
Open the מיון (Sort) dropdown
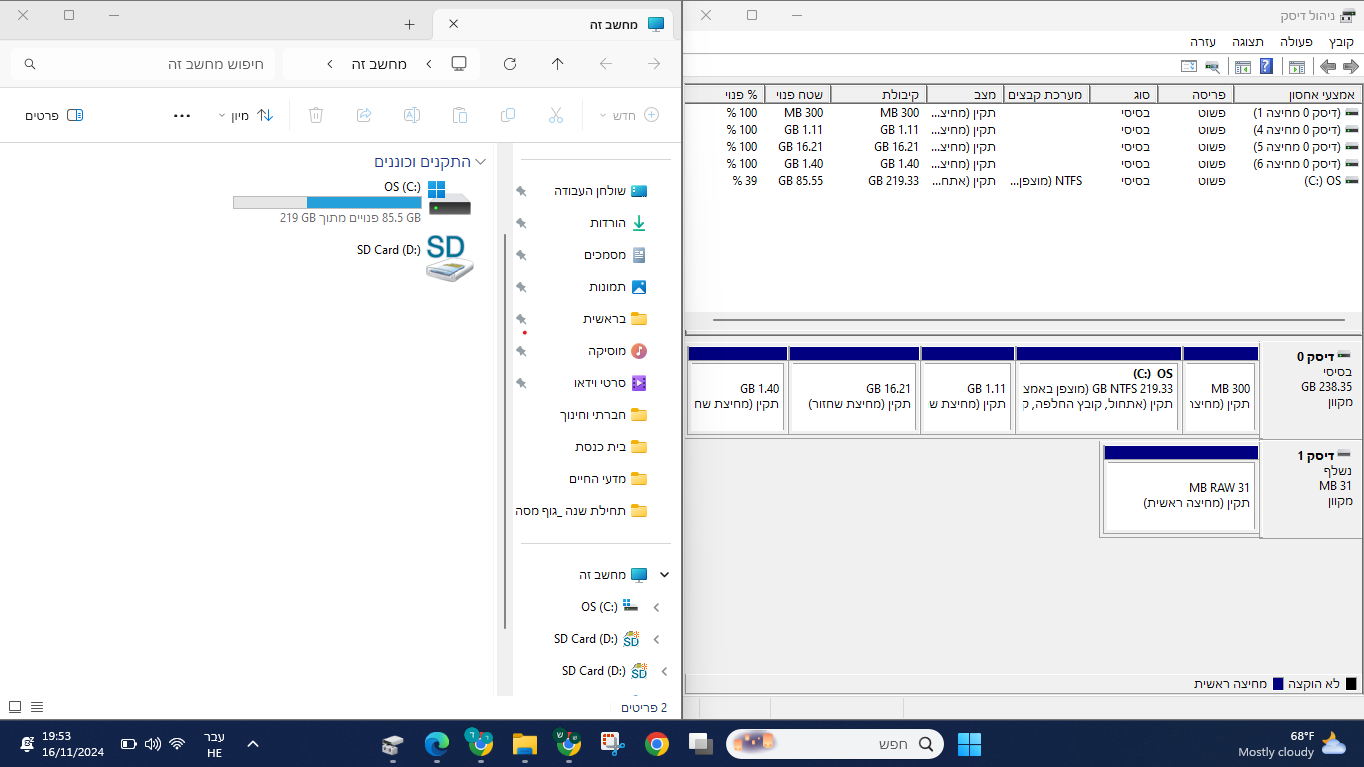click(247, 115)
